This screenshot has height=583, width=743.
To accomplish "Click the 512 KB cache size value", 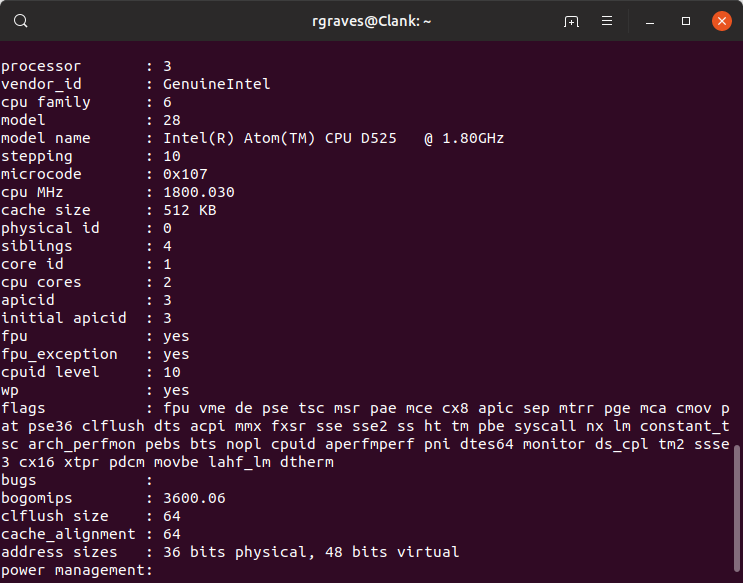I will [190, 210].
